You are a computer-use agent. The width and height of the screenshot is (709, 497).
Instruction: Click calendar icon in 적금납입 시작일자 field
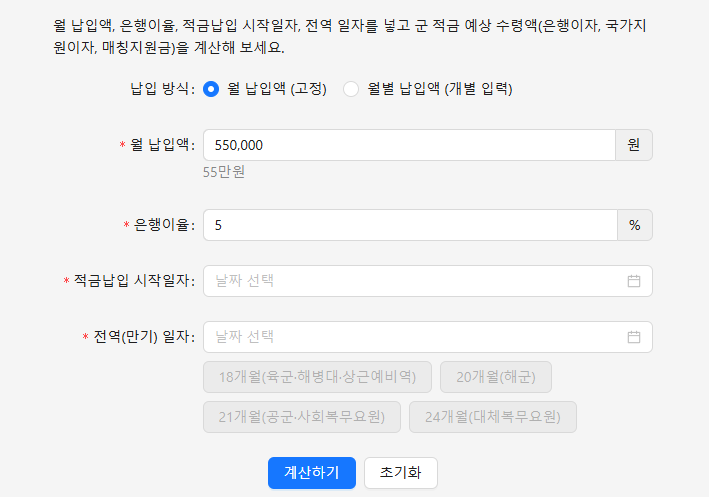coord(634,281)
